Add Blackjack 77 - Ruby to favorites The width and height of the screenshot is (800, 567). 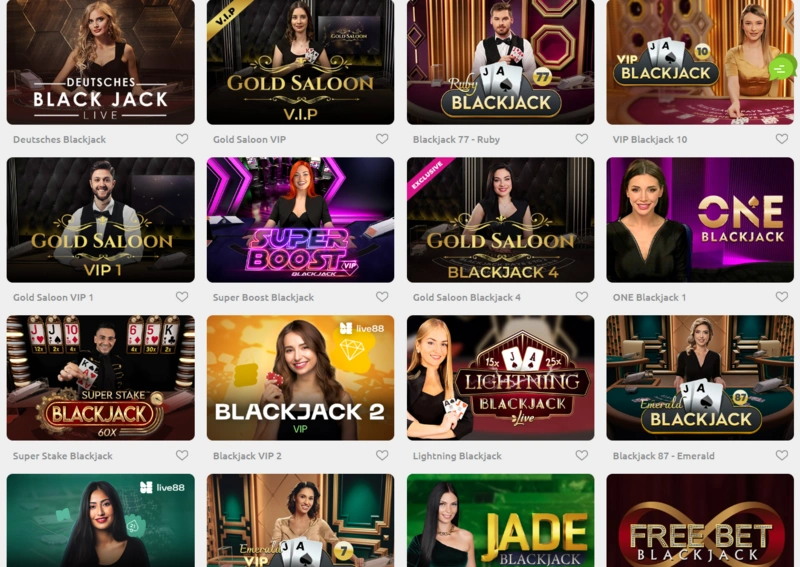[x=582, y=139]
